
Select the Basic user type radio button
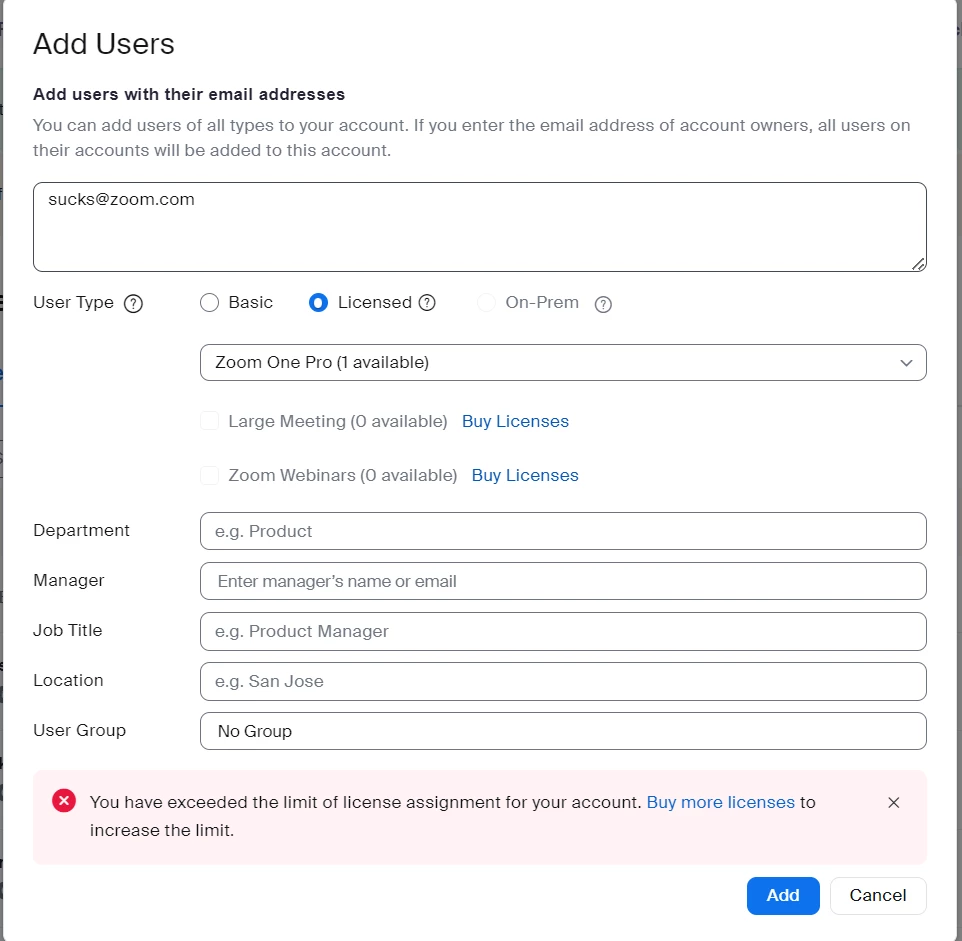209,302
